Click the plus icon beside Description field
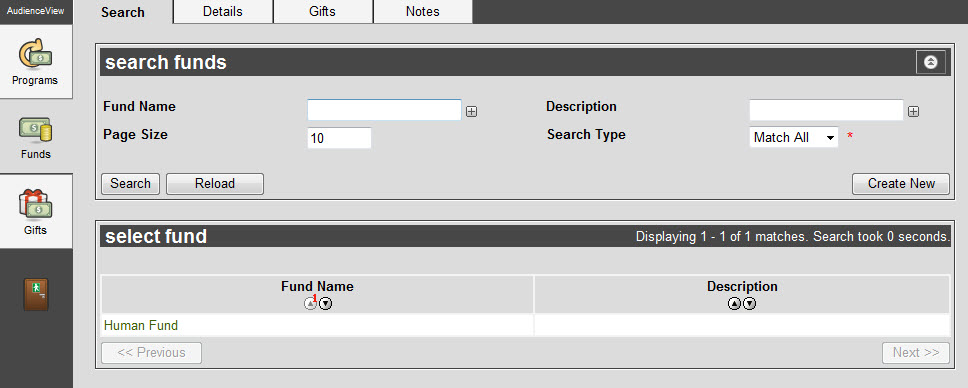 tap(914, 112)
